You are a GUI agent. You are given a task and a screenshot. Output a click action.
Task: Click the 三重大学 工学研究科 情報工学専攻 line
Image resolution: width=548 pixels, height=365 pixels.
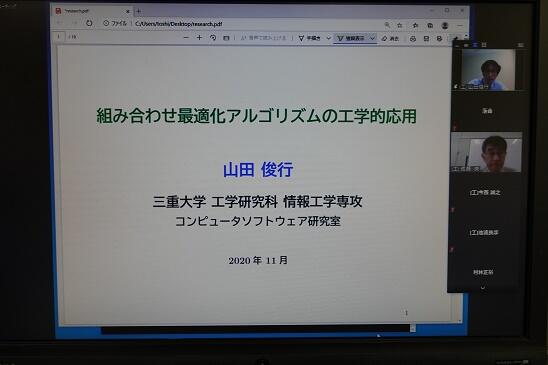pos(258,202)
